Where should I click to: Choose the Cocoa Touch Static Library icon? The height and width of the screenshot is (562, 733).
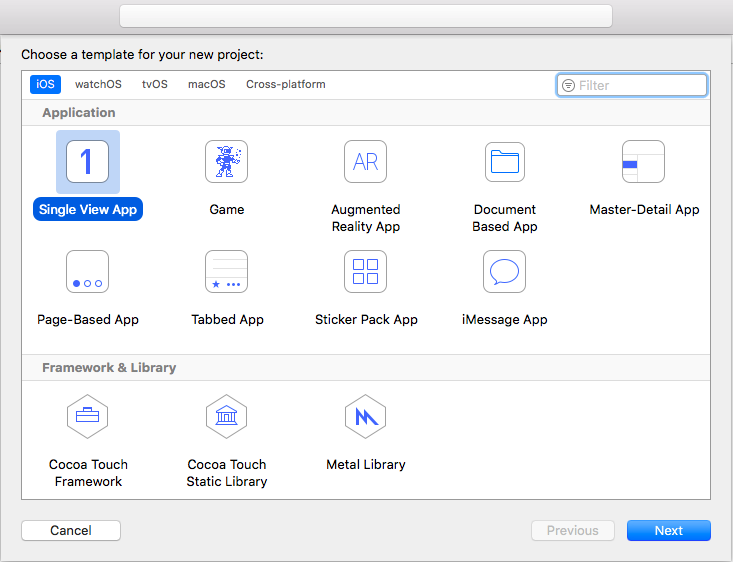[x=226, y=416]
